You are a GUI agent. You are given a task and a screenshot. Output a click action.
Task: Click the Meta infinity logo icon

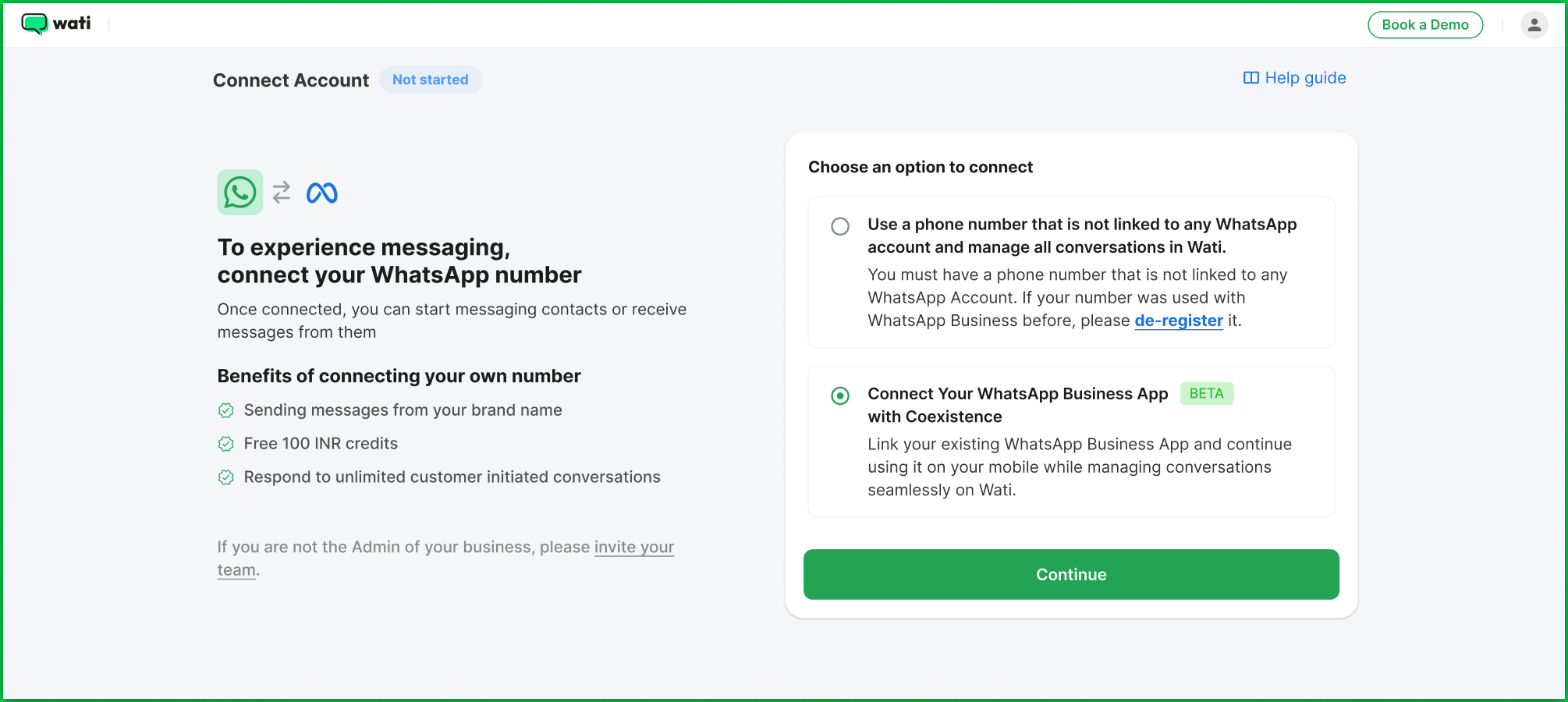click(x=322, y=193)
